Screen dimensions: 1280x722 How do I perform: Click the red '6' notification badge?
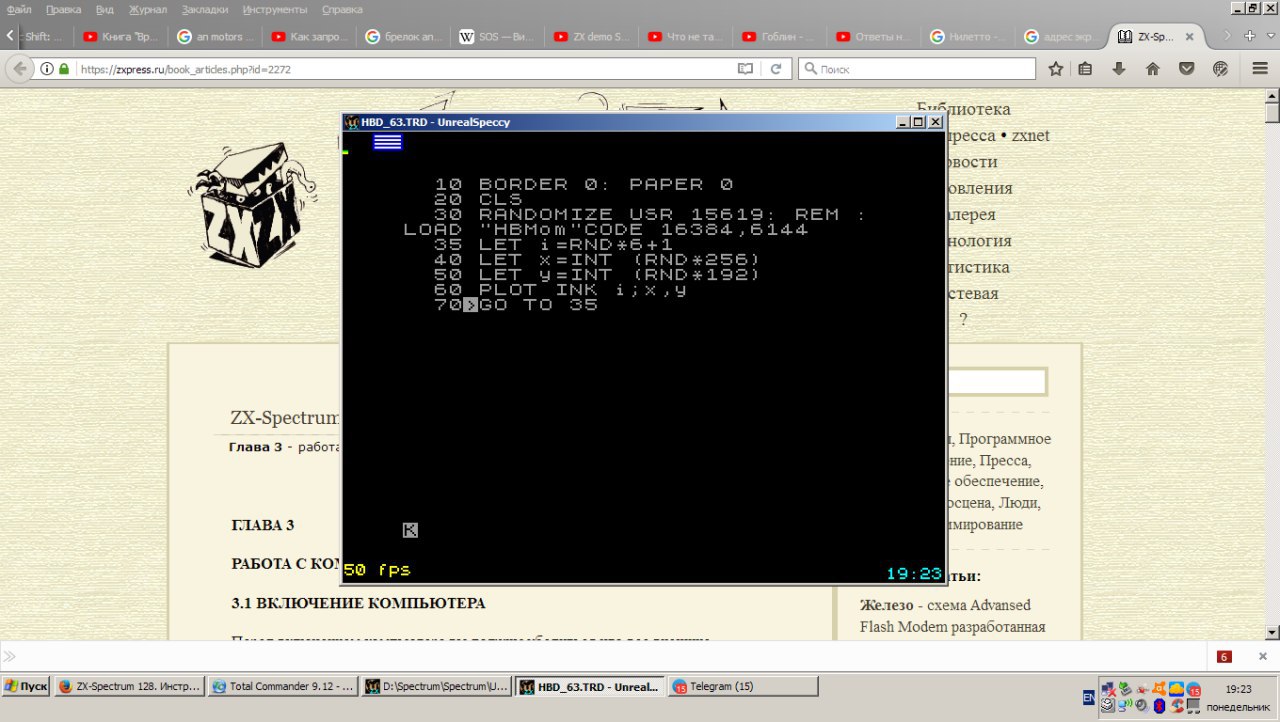(1224, 657)
